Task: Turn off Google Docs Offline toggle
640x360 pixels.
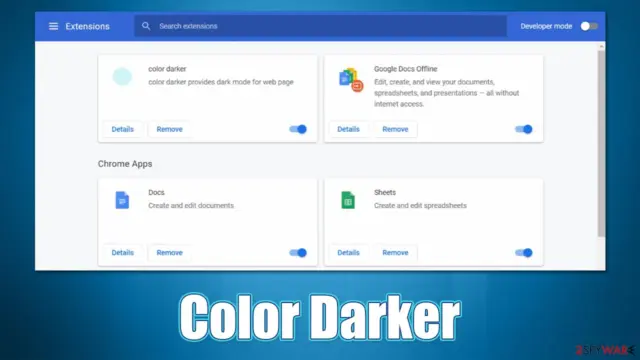Action: point(524,129)
